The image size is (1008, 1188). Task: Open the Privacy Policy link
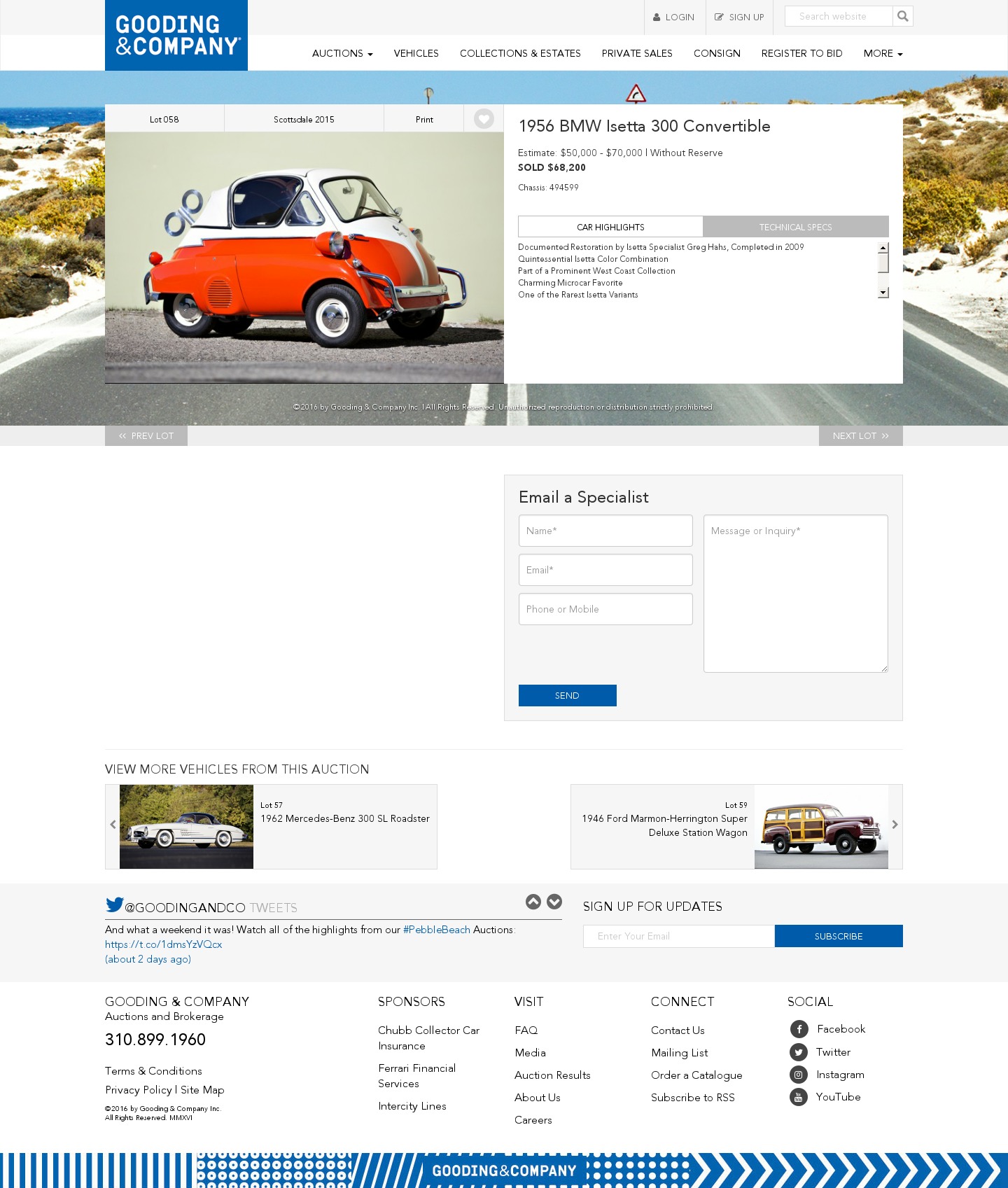click(139, 1090)
